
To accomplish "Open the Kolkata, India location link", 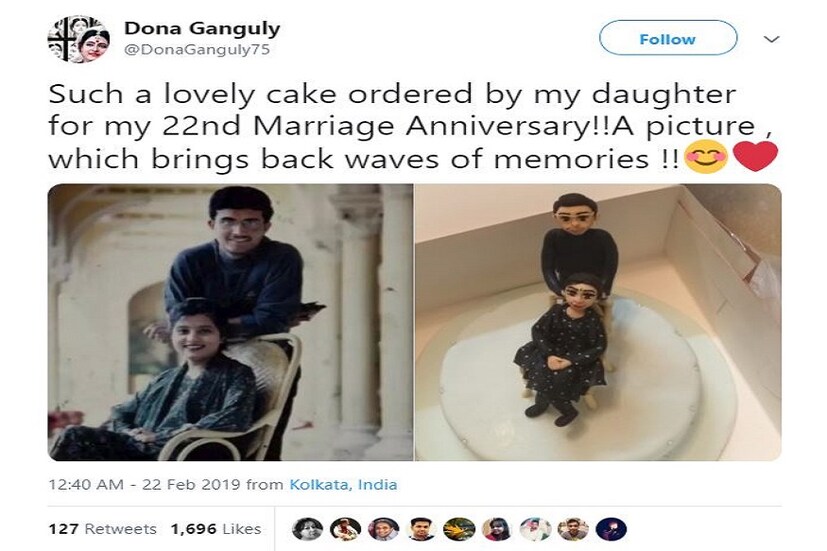I will 343,484.
